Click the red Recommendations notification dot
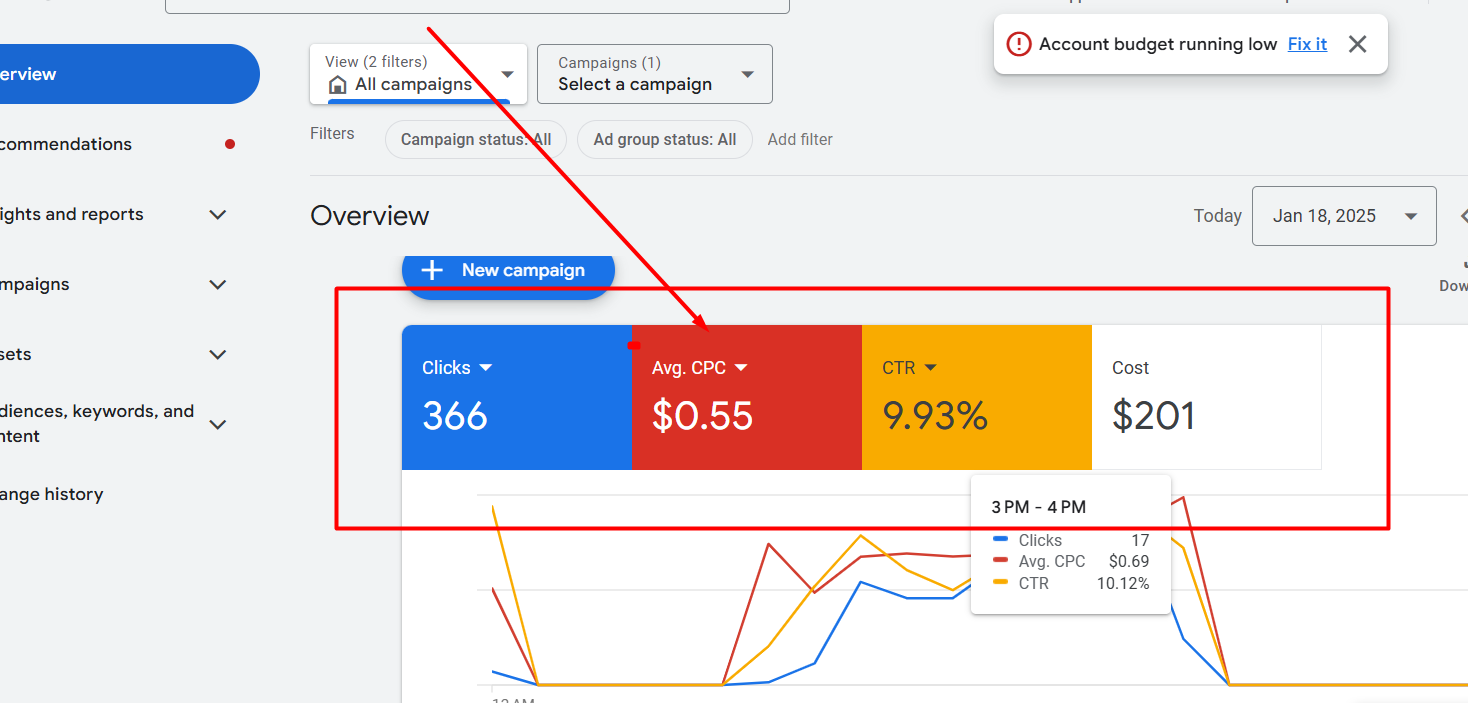The image size is (1468, 703). (x=230, y=144)
